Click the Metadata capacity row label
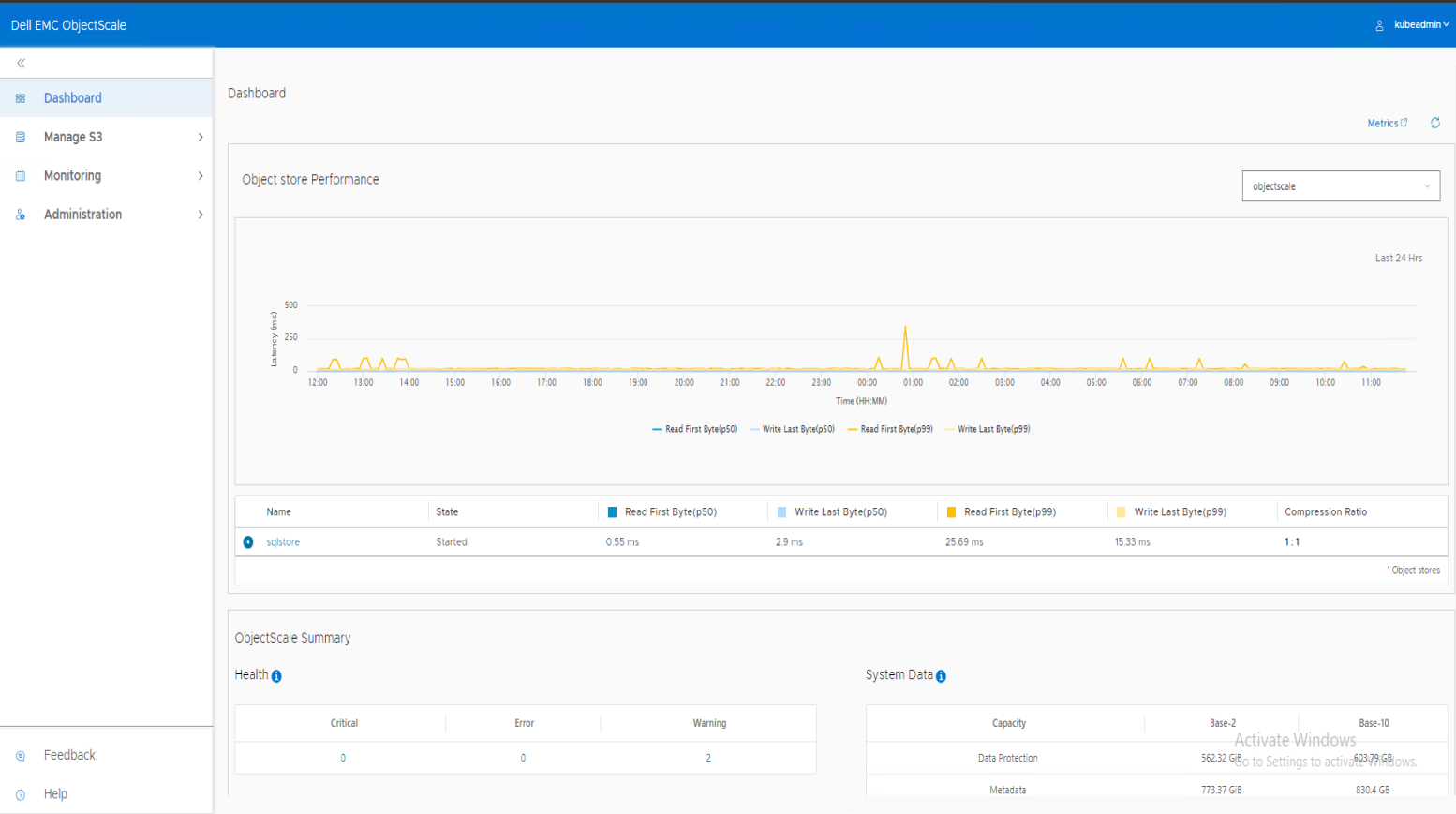1456x814 pixels. coord(1008,791)
